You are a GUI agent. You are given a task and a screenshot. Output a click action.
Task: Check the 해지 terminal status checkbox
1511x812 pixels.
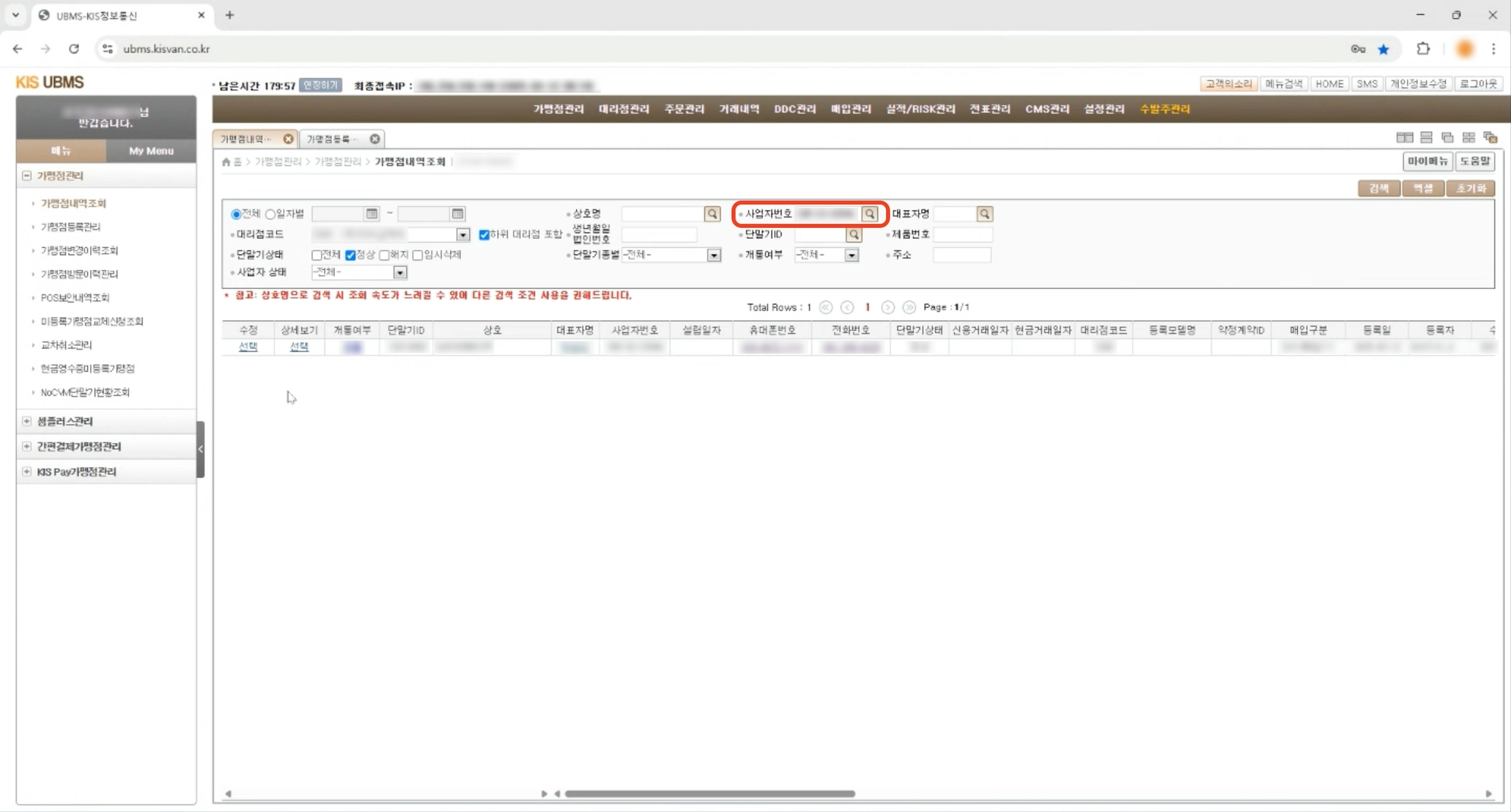tap(384, 255)
